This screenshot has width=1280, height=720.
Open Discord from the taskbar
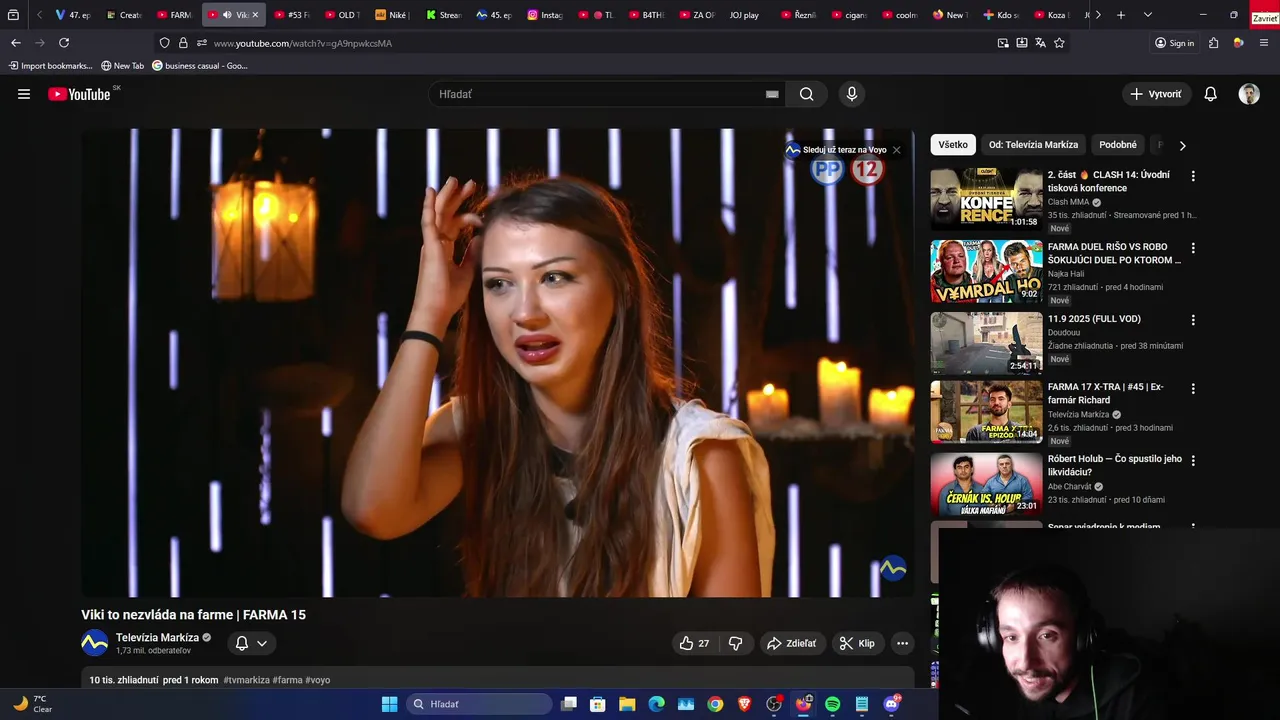(891, 704)
